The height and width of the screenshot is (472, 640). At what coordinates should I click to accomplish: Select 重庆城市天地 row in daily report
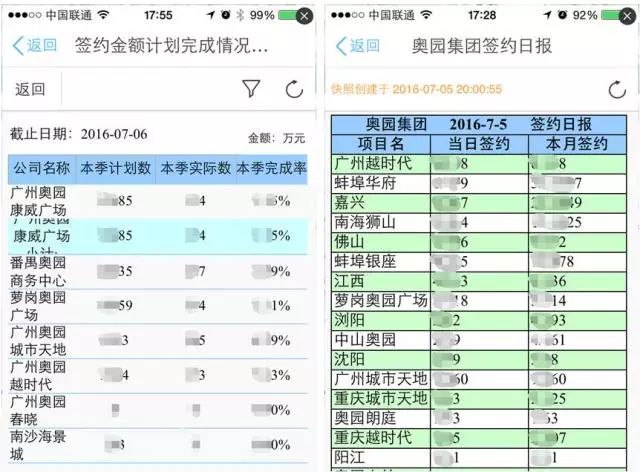(x=479, y=399)
